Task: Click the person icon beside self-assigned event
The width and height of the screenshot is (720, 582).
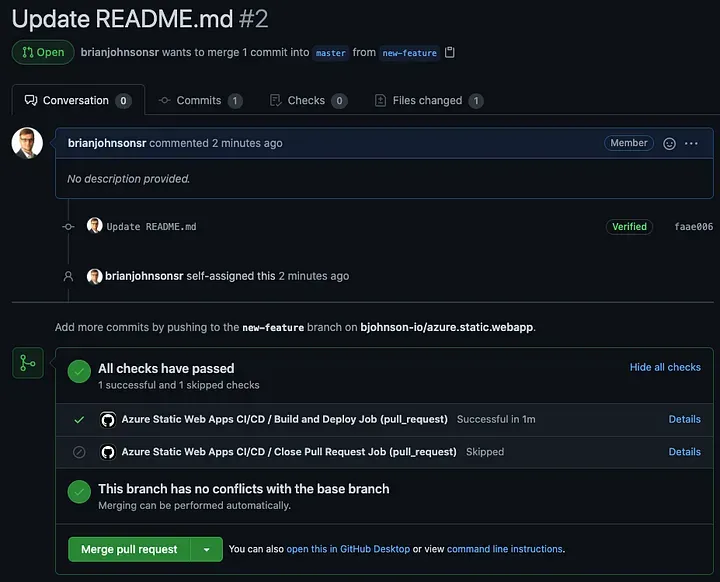Action: pyautogui.click(x=68, y=276)
